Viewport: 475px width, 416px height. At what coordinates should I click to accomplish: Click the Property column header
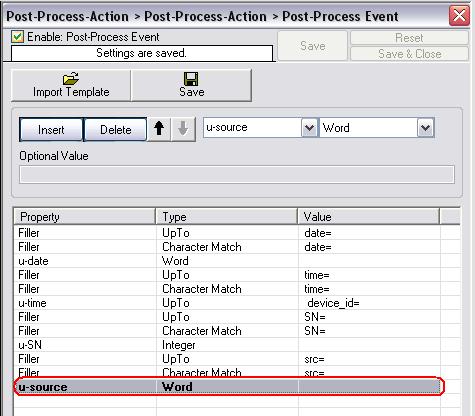85,217
